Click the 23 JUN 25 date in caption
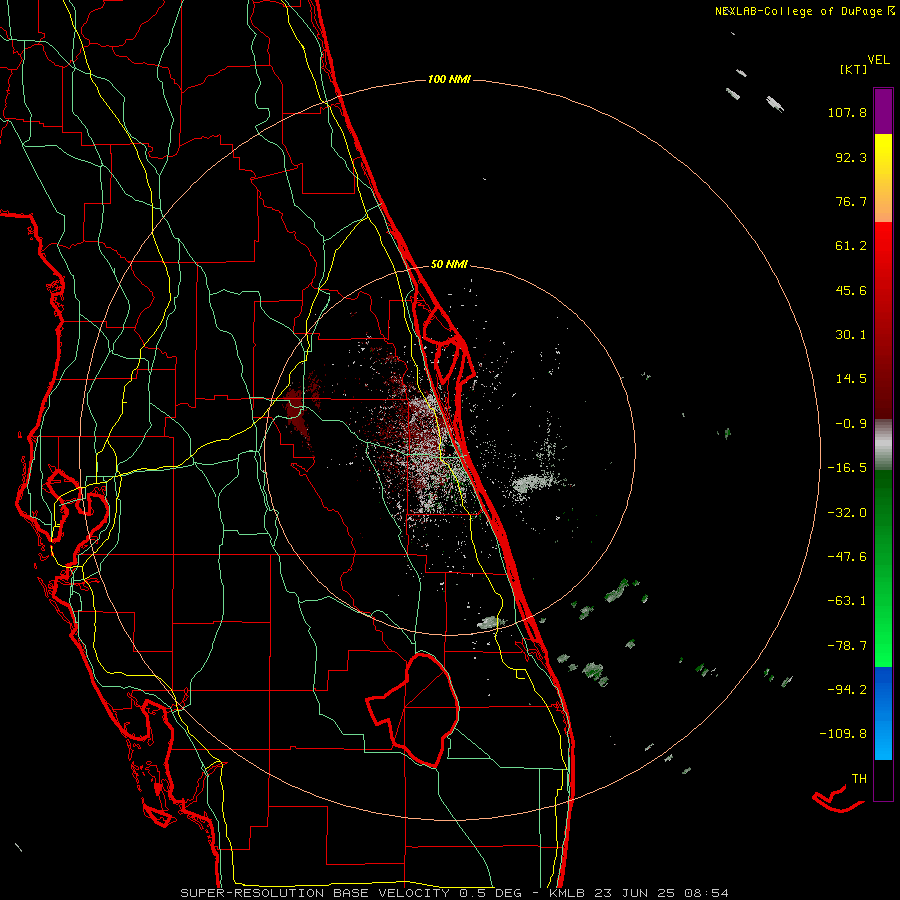900x900 pixels. [x=633, y=893]
